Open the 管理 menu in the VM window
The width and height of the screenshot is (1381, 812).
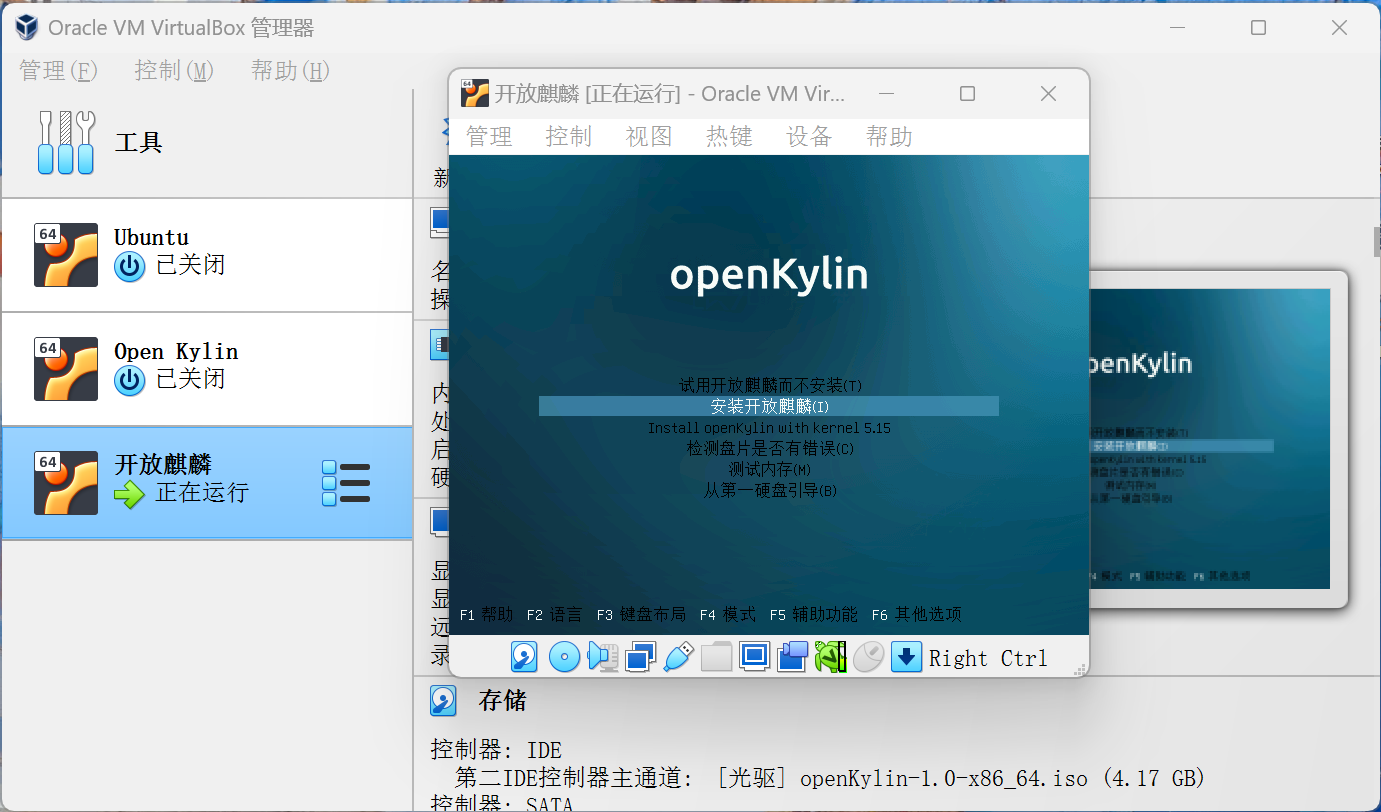tap(489, 136)
